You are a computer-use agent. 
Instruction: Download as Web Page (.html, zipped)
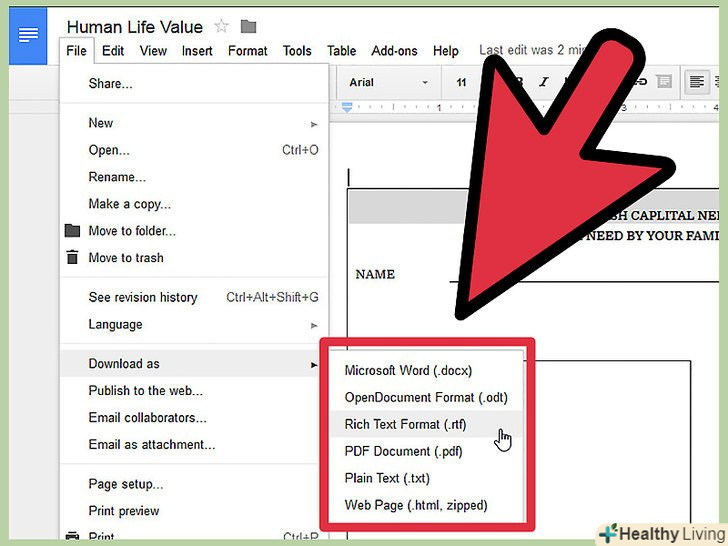coord(426,505)
